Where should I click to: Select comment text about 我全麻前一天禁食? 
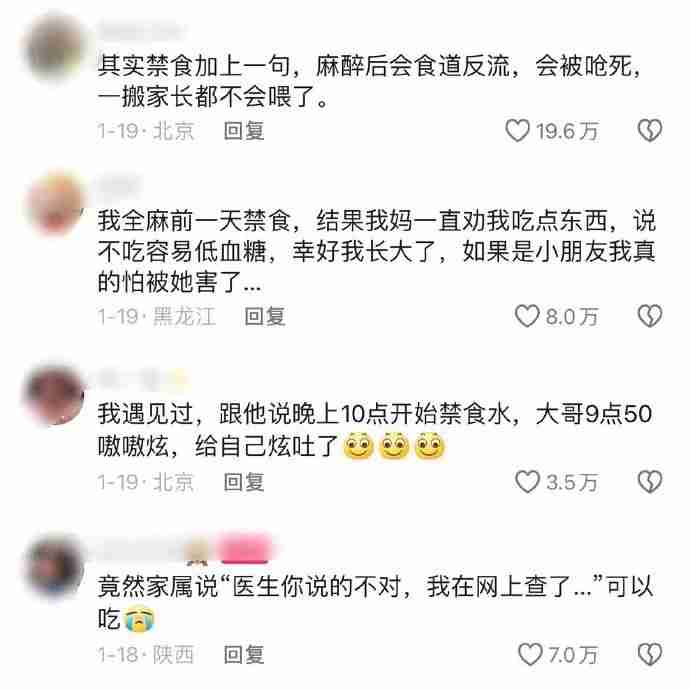376,251
